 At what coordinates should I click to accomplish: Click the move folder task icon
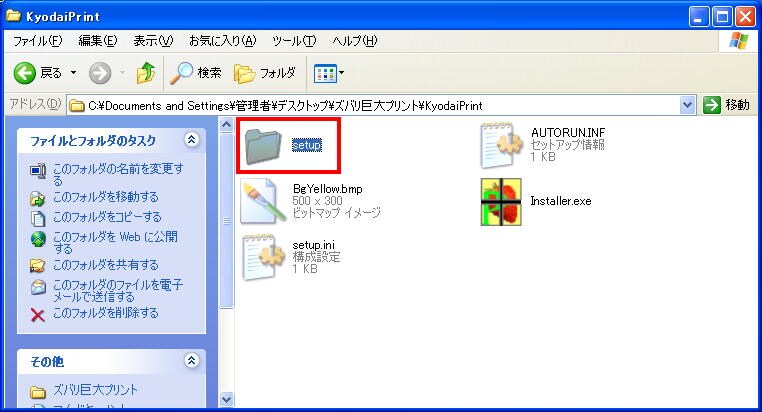38,198
